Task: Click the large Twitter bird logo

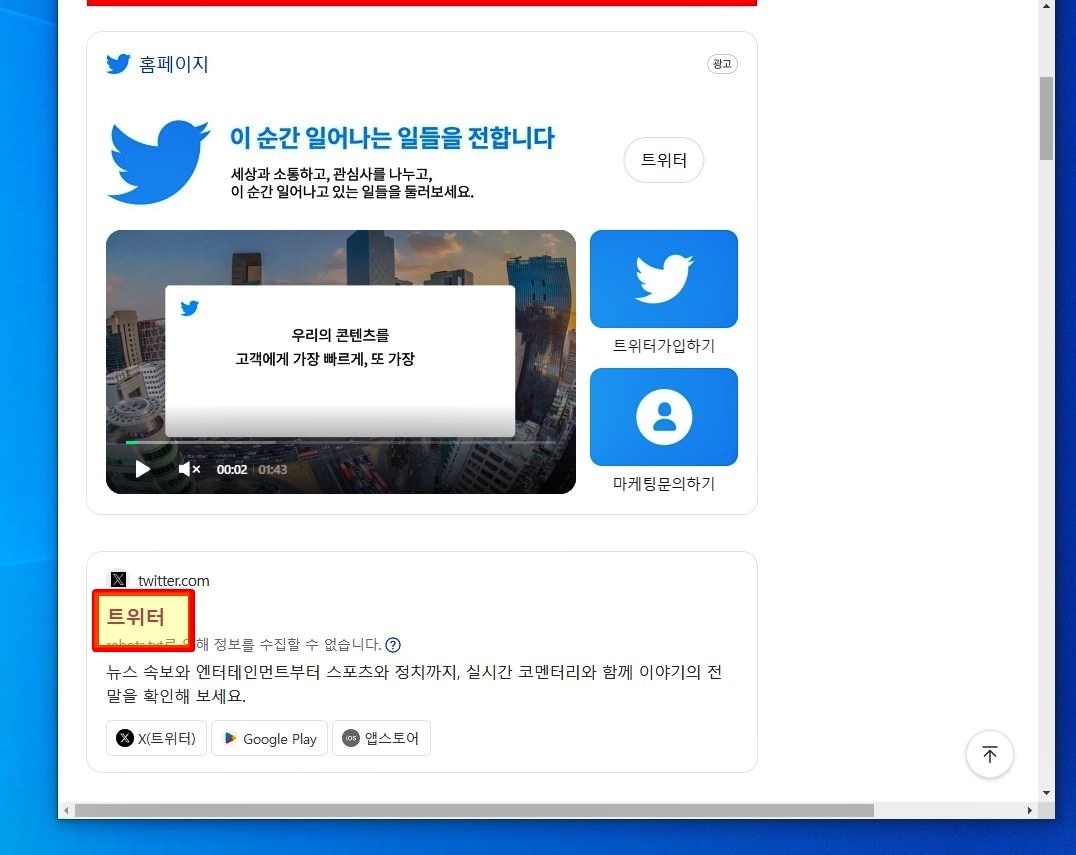Action: pyautogui.click(x=159, y=162)
